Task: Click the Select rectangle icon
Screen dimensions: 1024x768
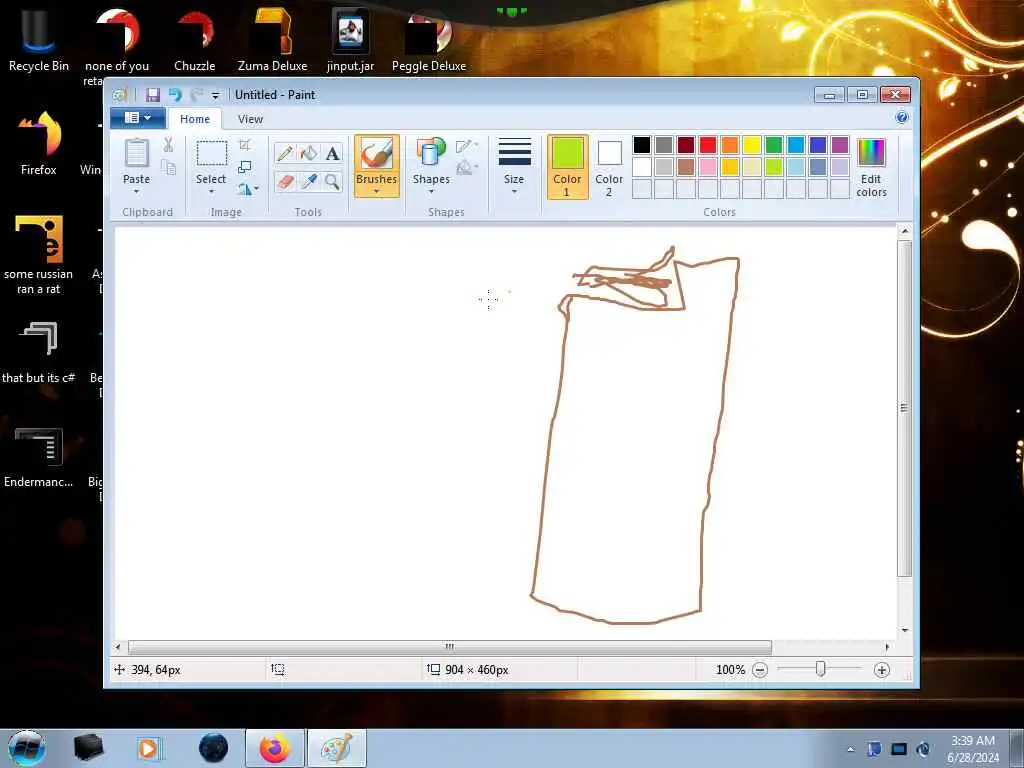Action: 212,154
